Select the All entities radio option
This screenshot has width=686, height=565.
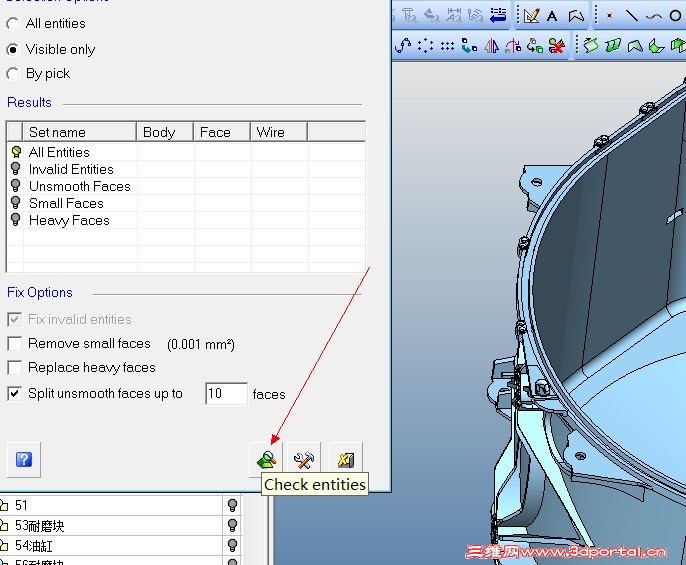pyautogui.click(x=13, y=24)
